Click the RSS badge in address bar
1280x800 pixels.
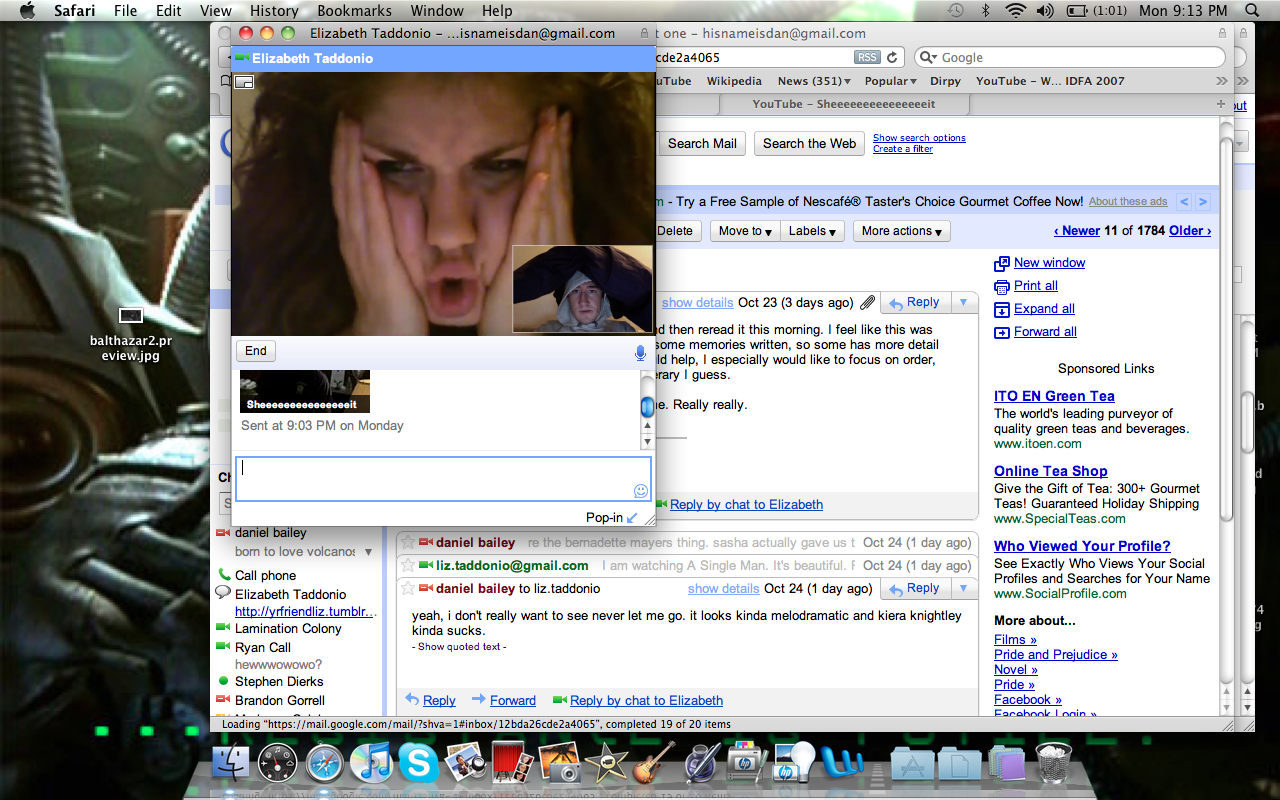click(x=867, y=58)
